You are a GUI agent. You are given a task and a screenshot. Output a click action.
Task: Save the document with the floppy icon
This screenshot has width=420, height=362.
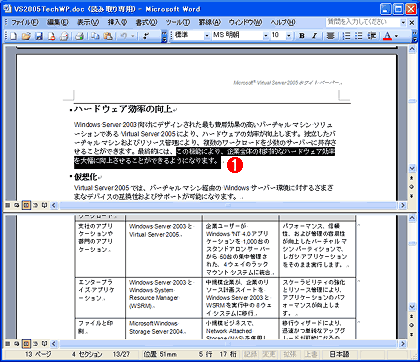click(39, 36)
